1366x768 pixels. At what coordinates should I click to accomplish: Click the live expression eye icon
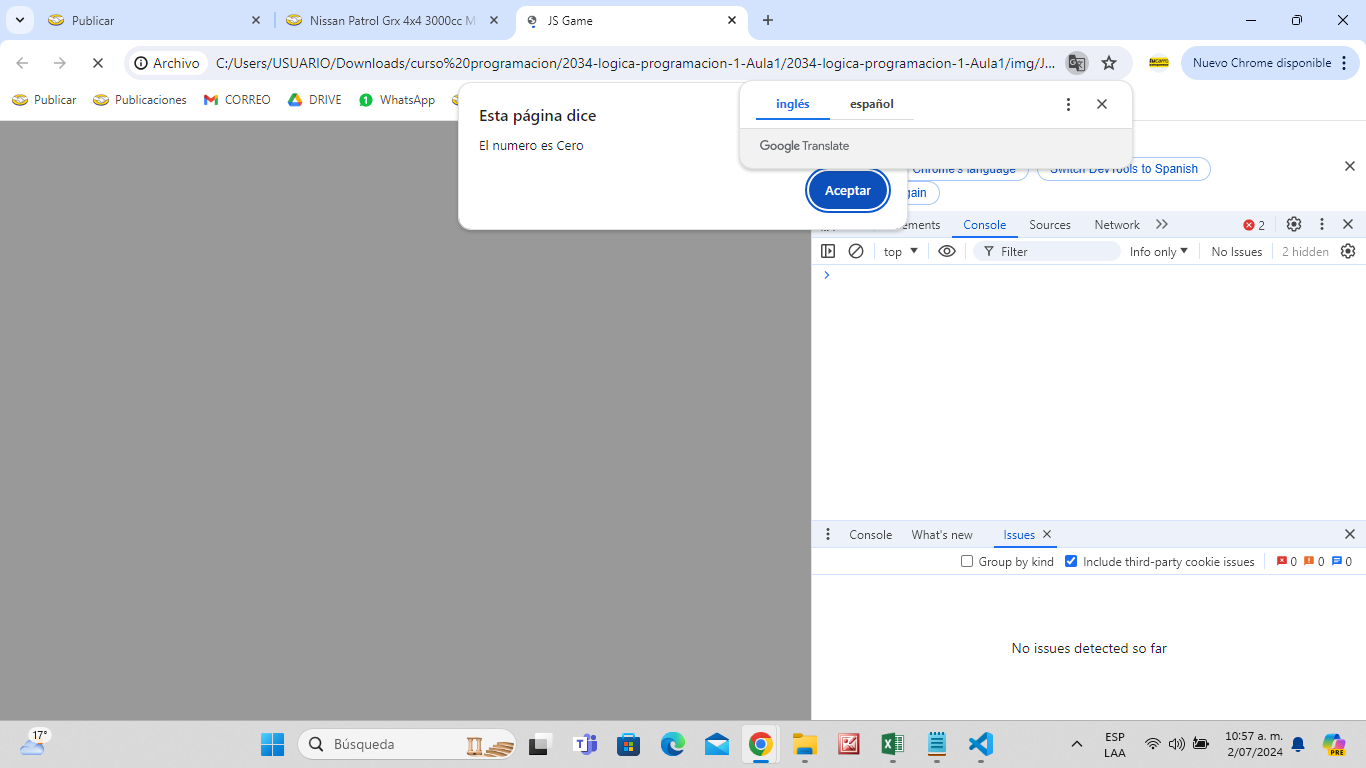click(x=947, y=251)
